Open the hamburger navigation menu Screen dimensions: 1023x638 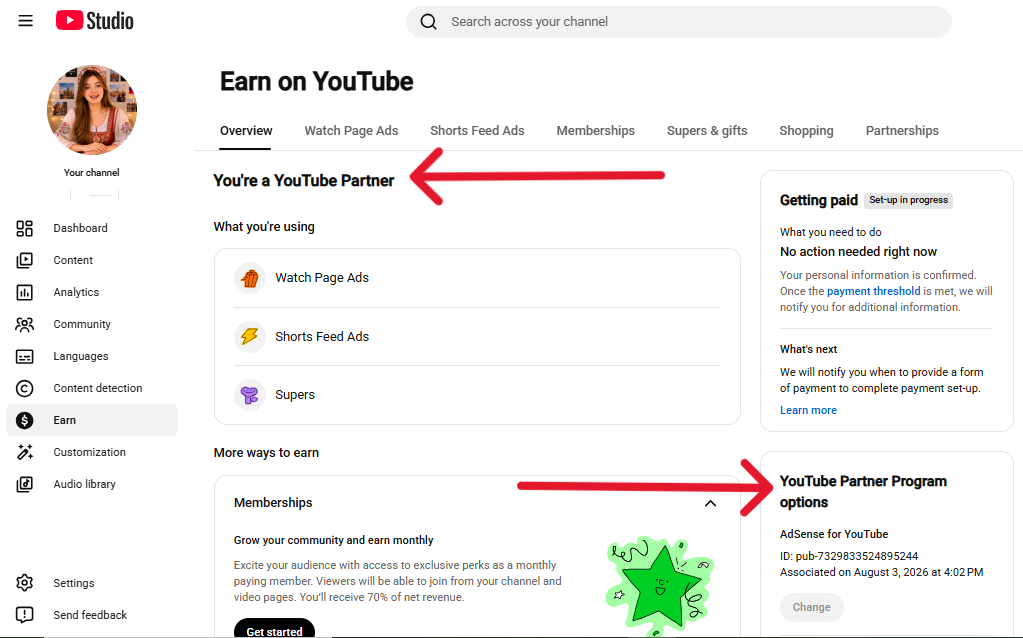coord(25,21)
